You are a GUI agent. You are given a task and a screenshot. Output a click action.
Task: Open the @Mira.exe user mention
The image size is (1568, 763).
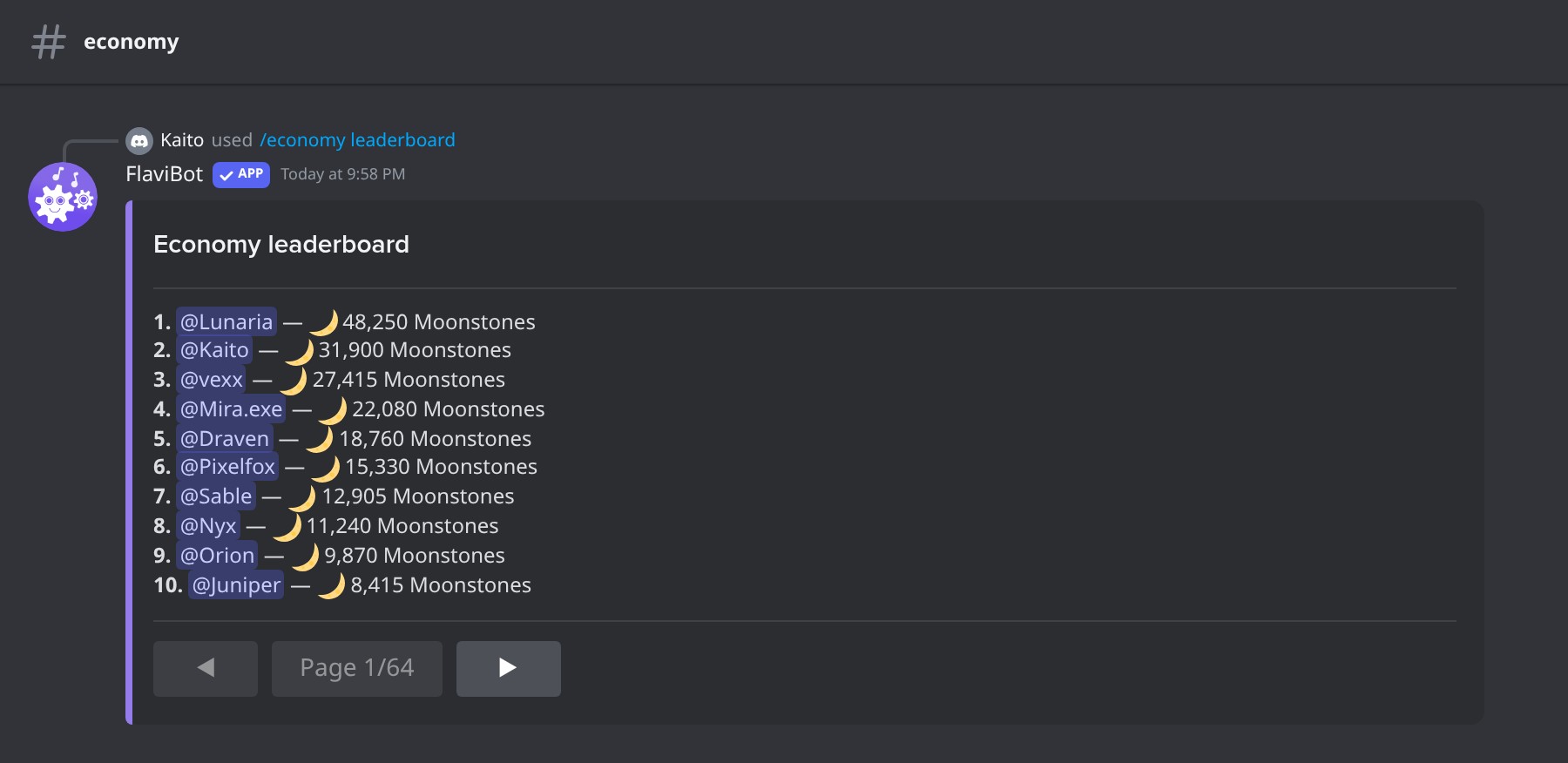click(231, 409)
